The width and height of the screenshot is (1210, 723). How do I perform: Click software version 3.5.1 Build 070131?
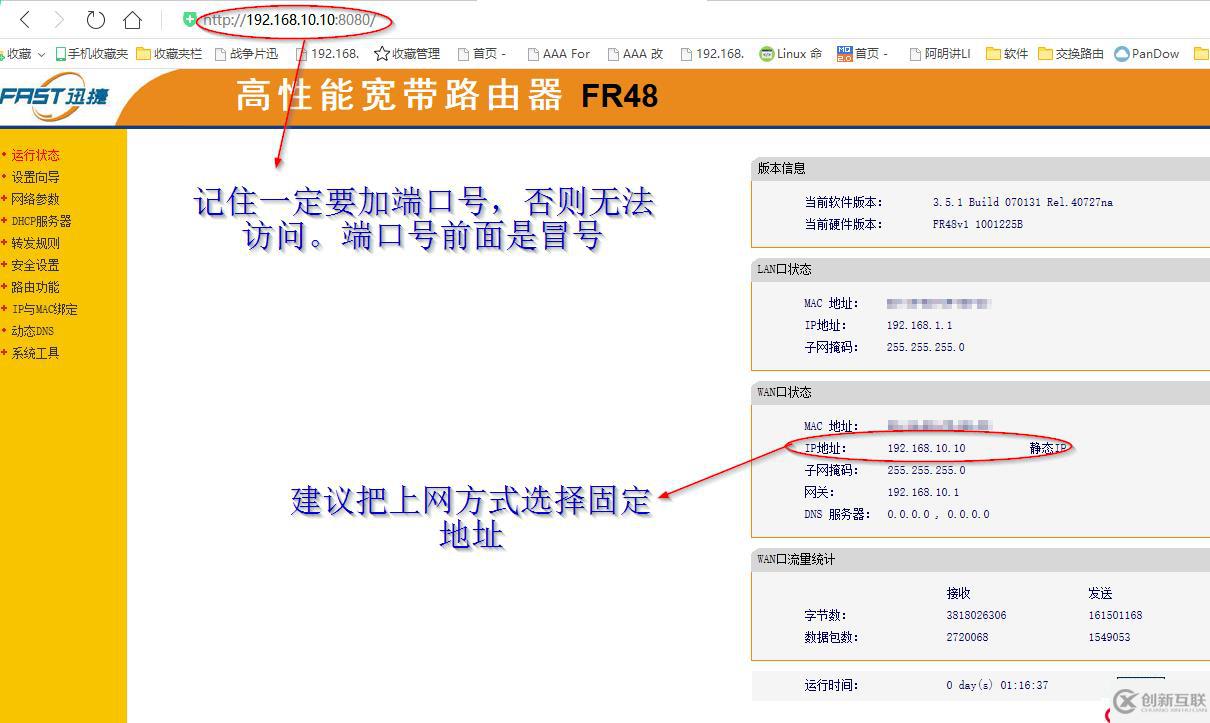click(x=1022, y=202)
